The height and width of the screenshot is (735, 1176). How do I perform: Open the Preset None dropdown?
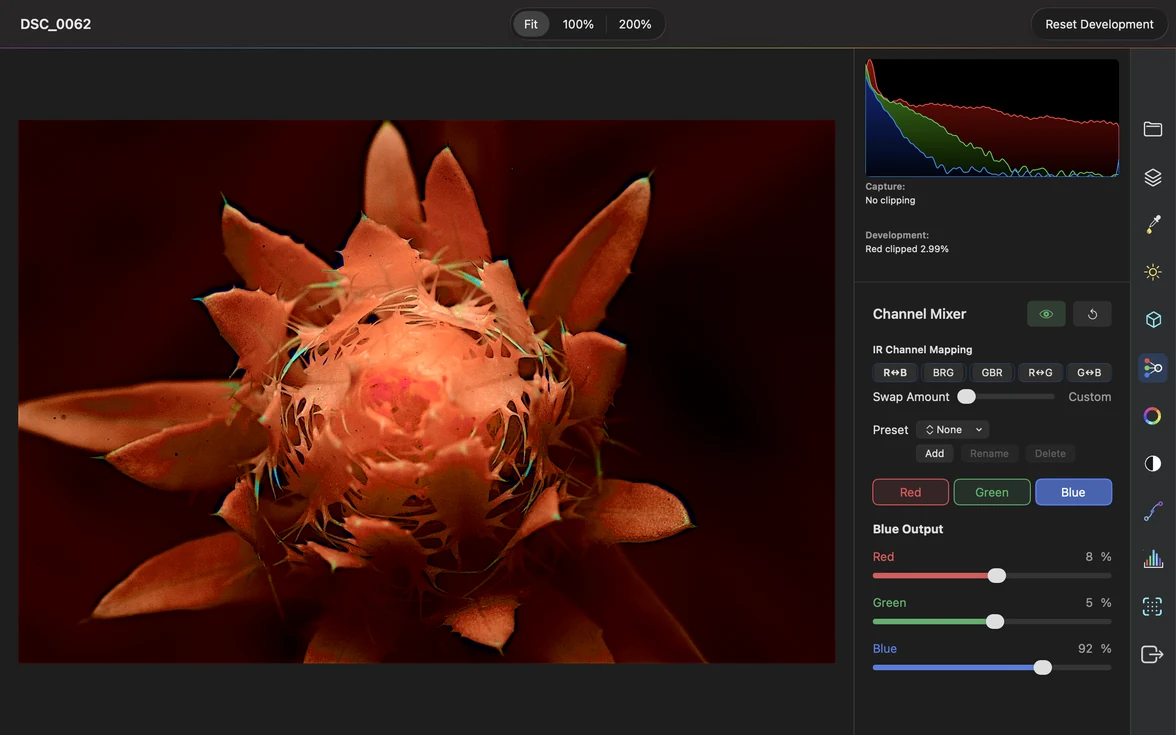click(x=952, y=430)
